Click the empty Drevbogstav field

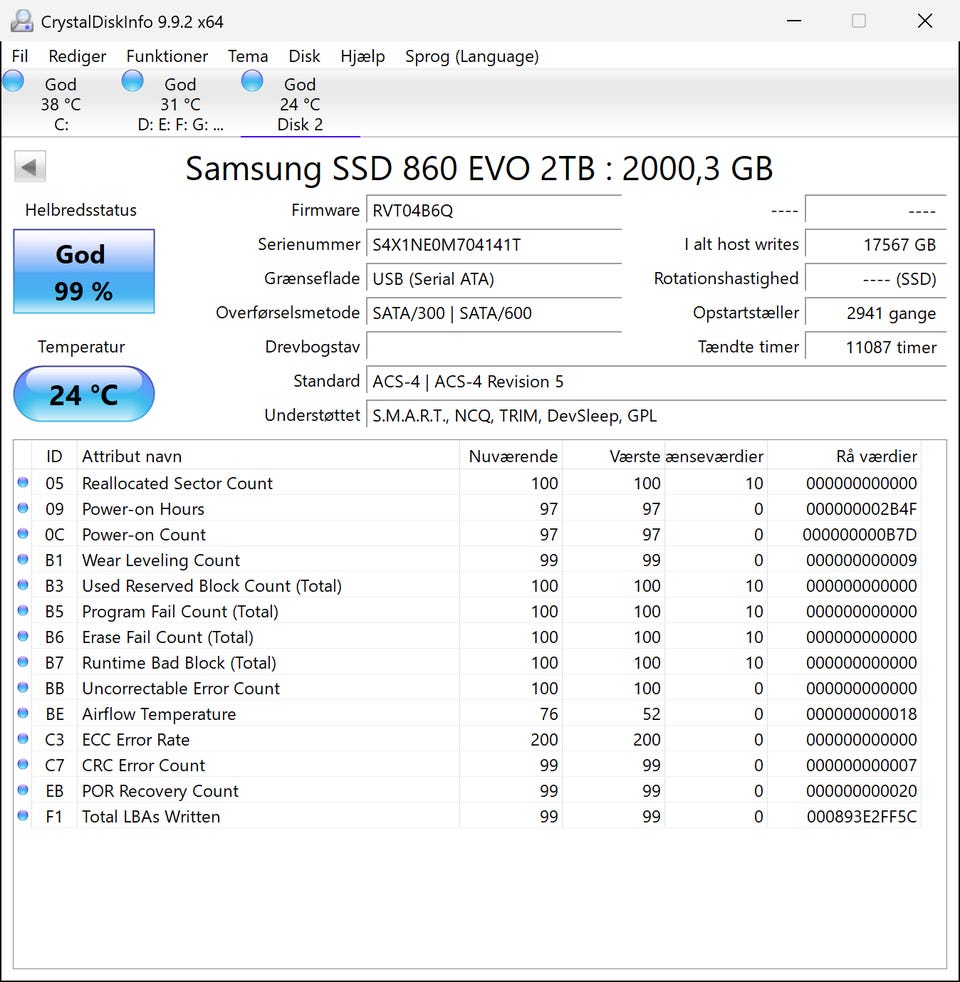pos(493,347)
